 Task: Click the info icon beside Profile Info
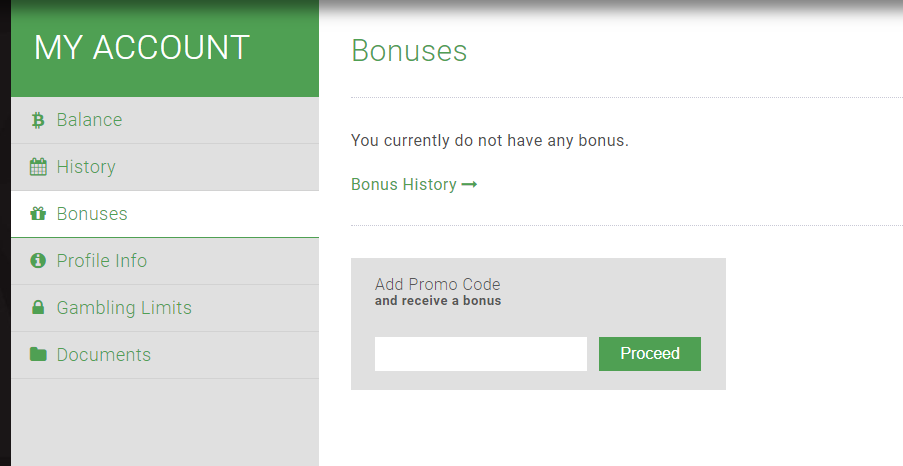tap(38, 260)
